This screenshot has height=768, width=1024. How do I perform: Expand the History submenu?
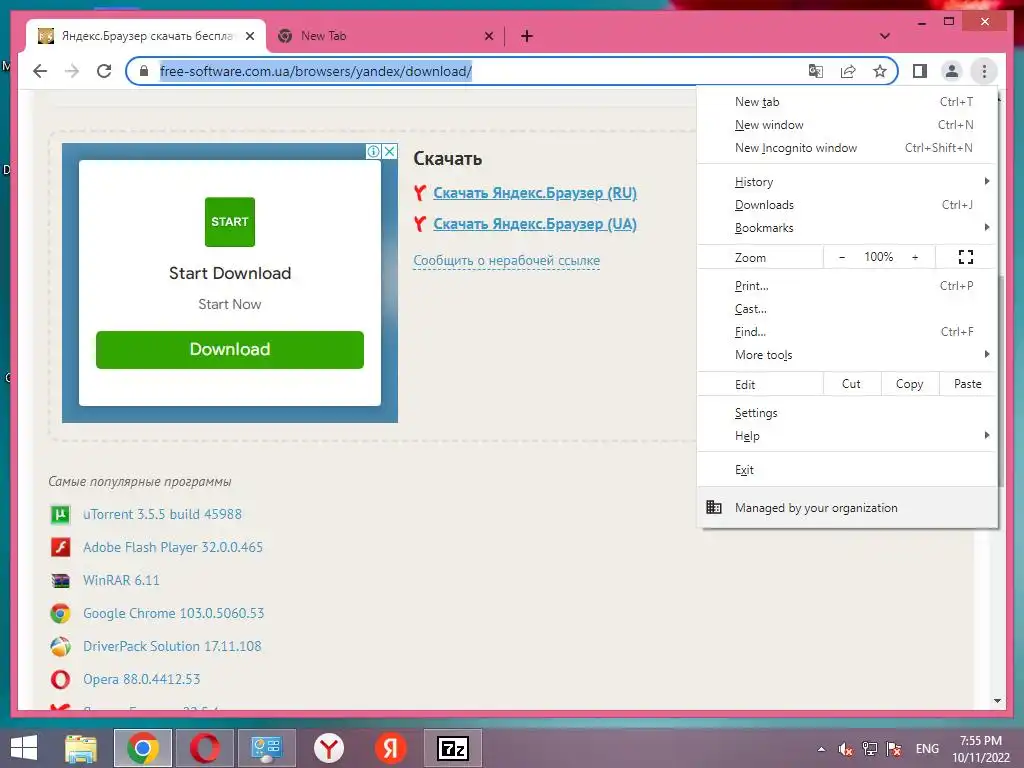848,182
